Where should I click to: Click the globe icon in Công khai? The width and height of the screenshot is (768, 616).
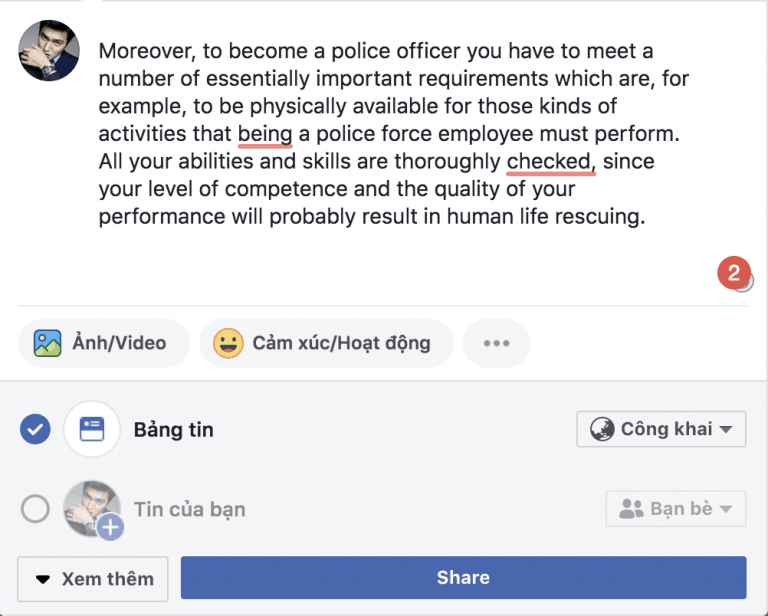602,429
